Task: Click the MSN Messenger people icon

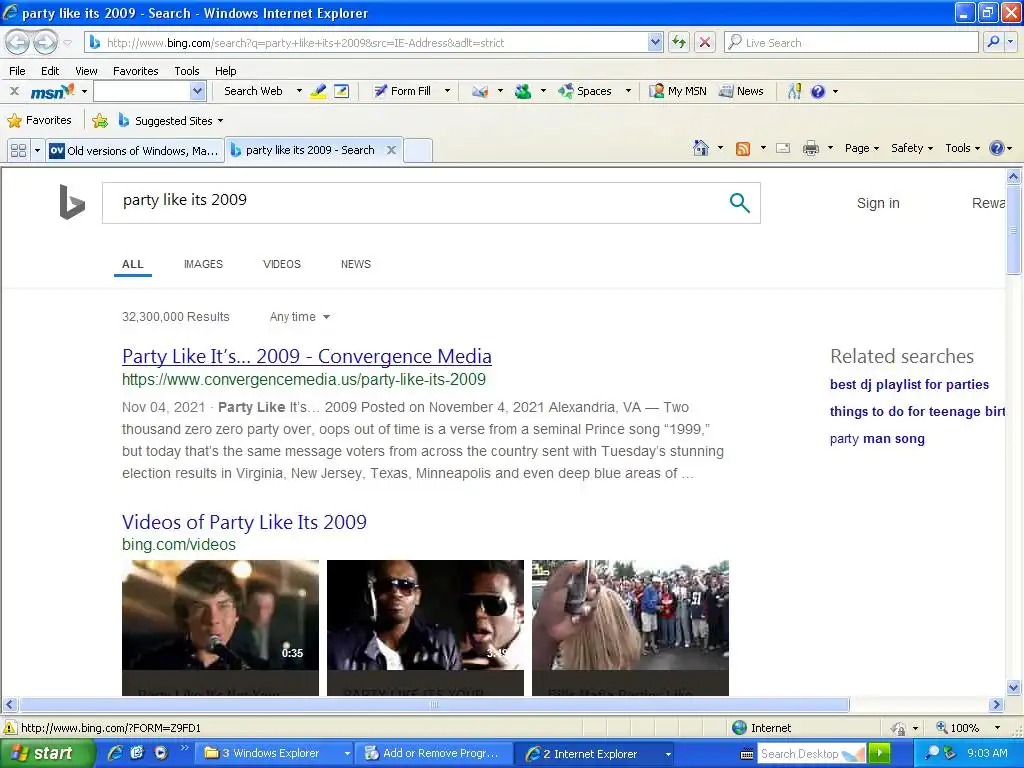Action: coord(523,91)
